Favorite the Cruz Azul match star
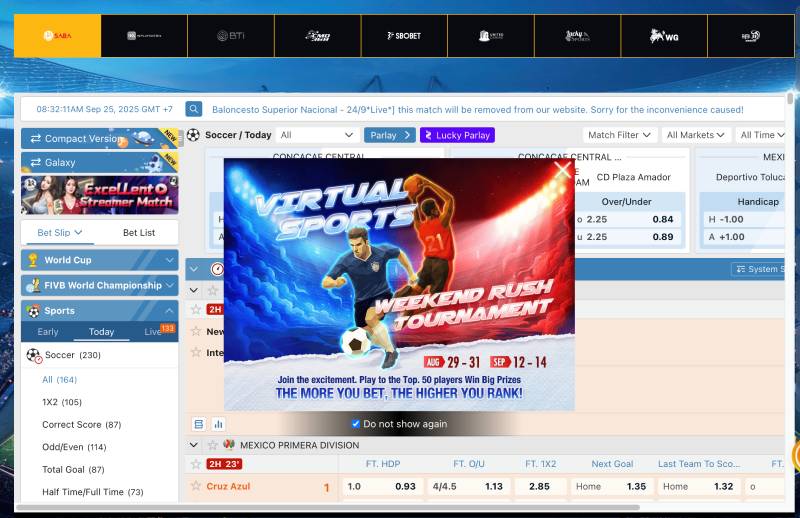Image resolution: width=800 pixels, height=518 pixels. point(196,487)
